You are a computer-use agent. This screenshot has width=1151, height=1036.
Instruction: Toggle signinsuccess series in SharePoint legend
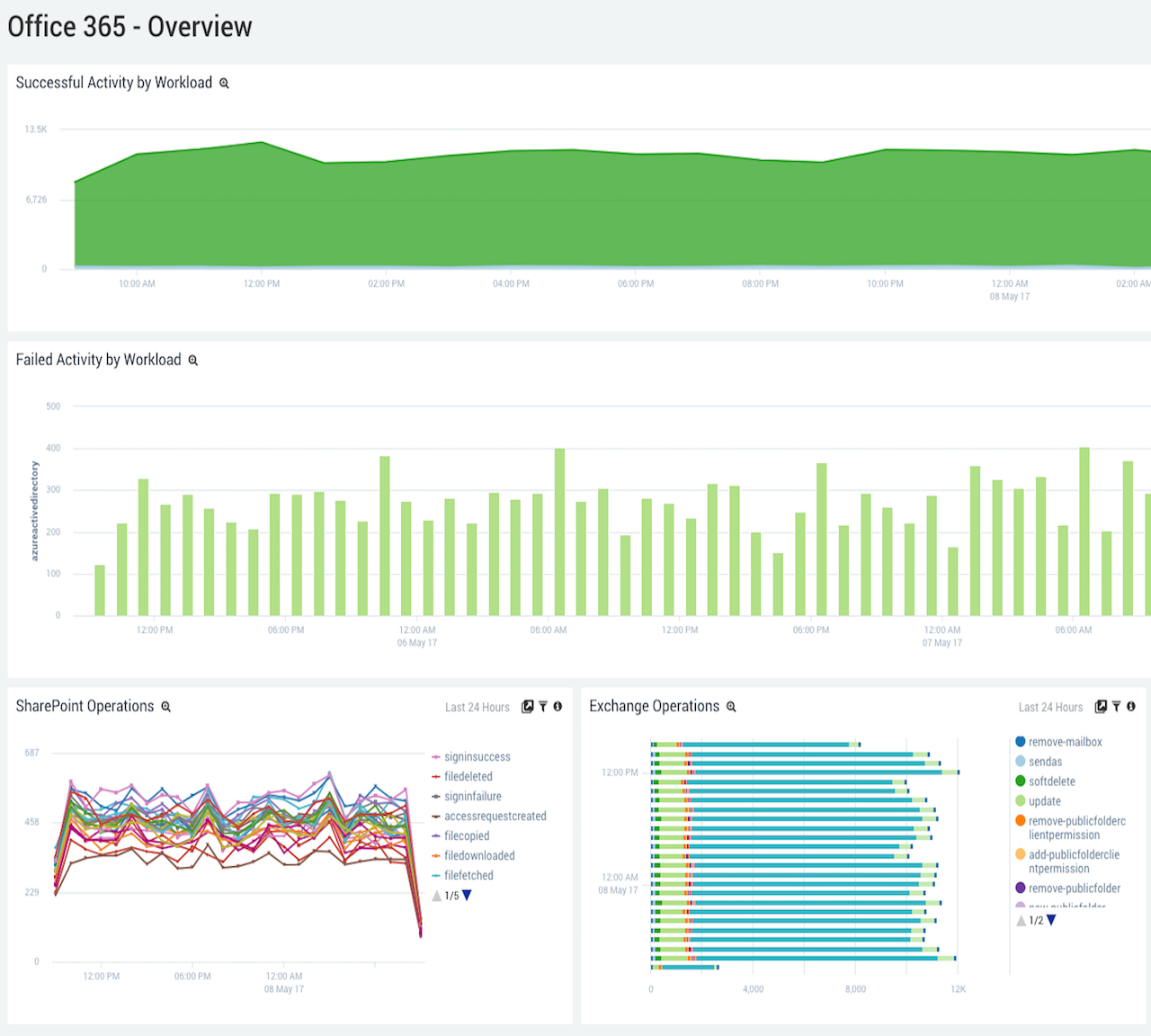(x=471, y=757)
